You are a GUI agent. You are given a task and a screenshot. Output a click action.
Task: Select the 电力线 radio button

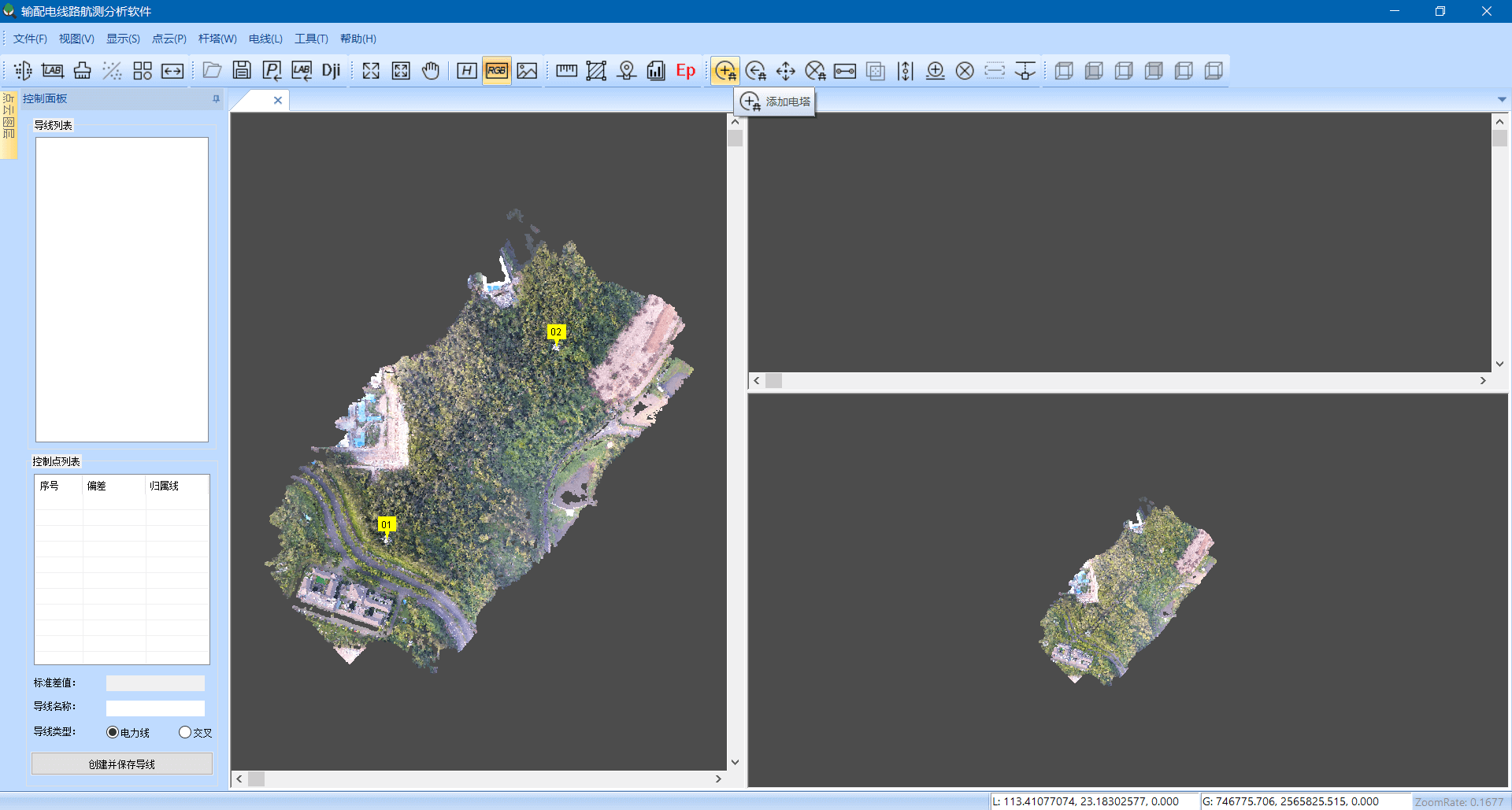pyautogui.click(x=113, y=732)
